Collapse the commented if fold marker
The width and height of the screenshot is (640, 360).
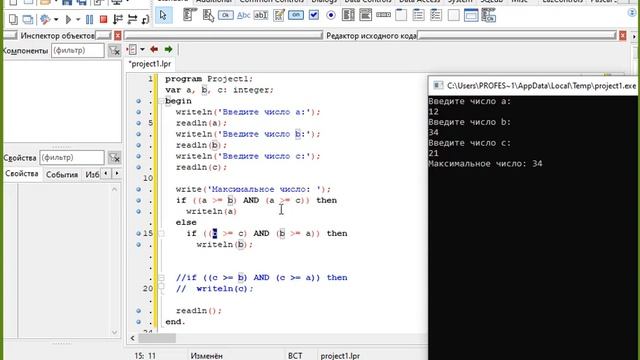pyautogui.click(x=162, y=278)
